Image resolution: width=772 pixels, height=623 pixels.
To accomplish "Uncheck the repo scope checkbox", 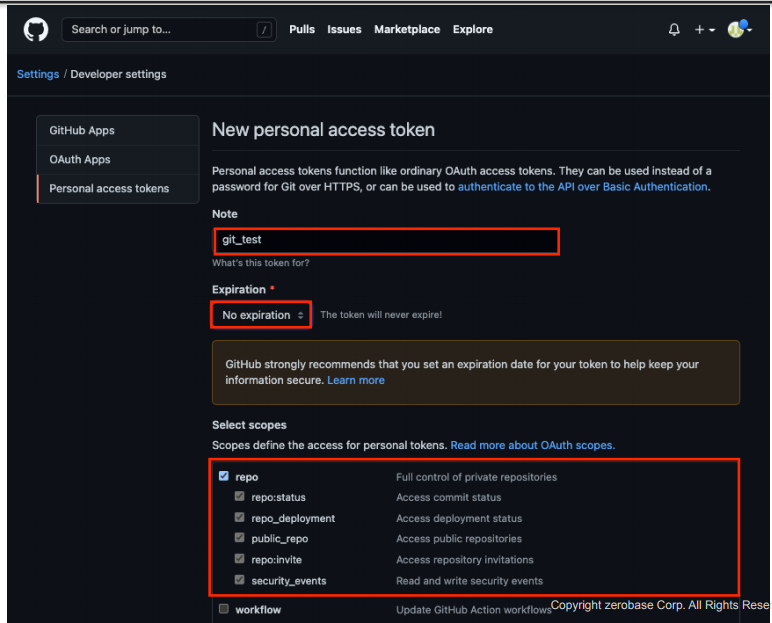I will (224, 477).
